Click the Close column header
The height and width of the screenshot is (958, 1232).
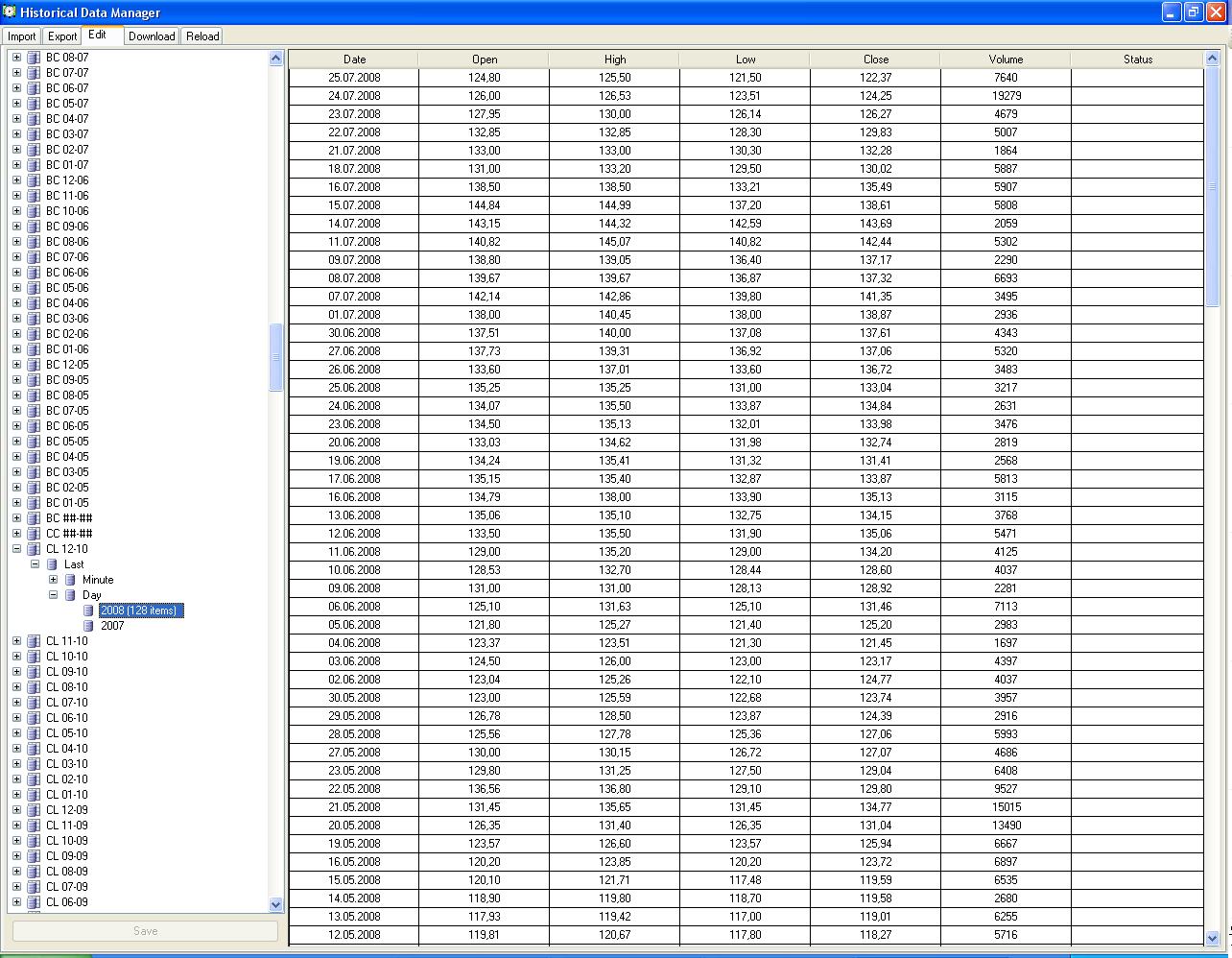pos(876,60)
